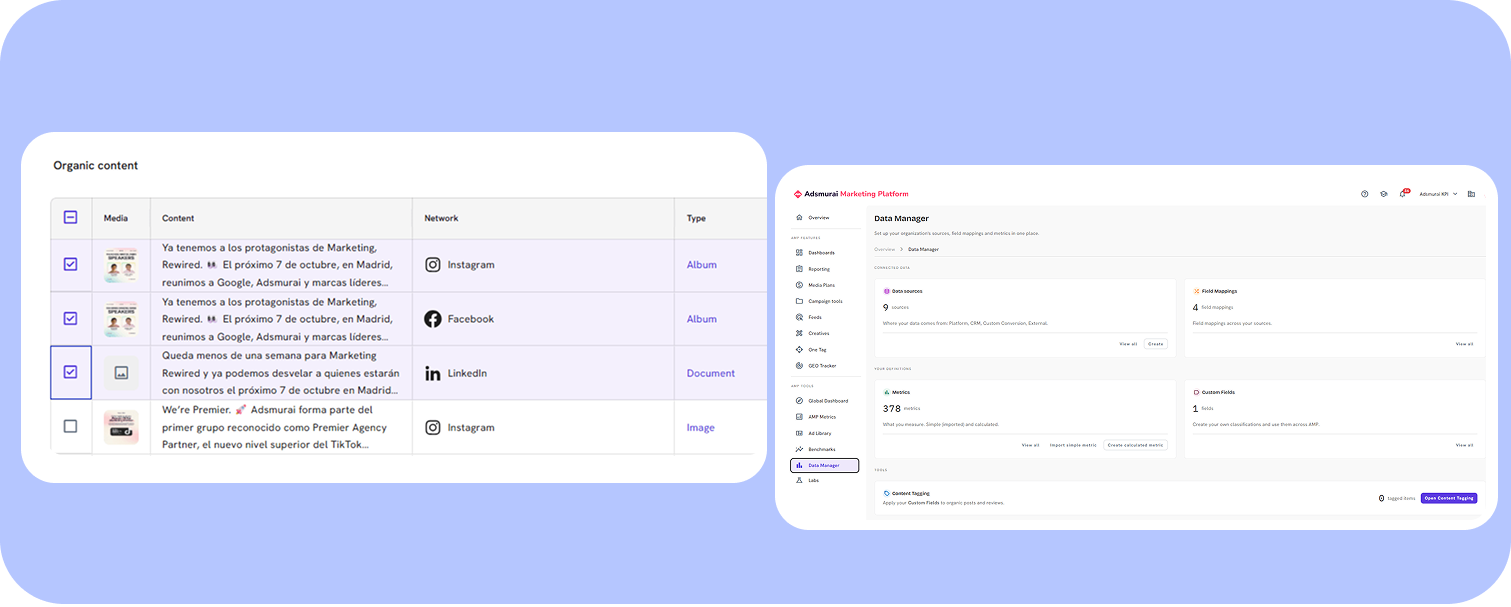Click the Overview breadcrumb link
The image size is (1511, 607).
click(885, 249)
